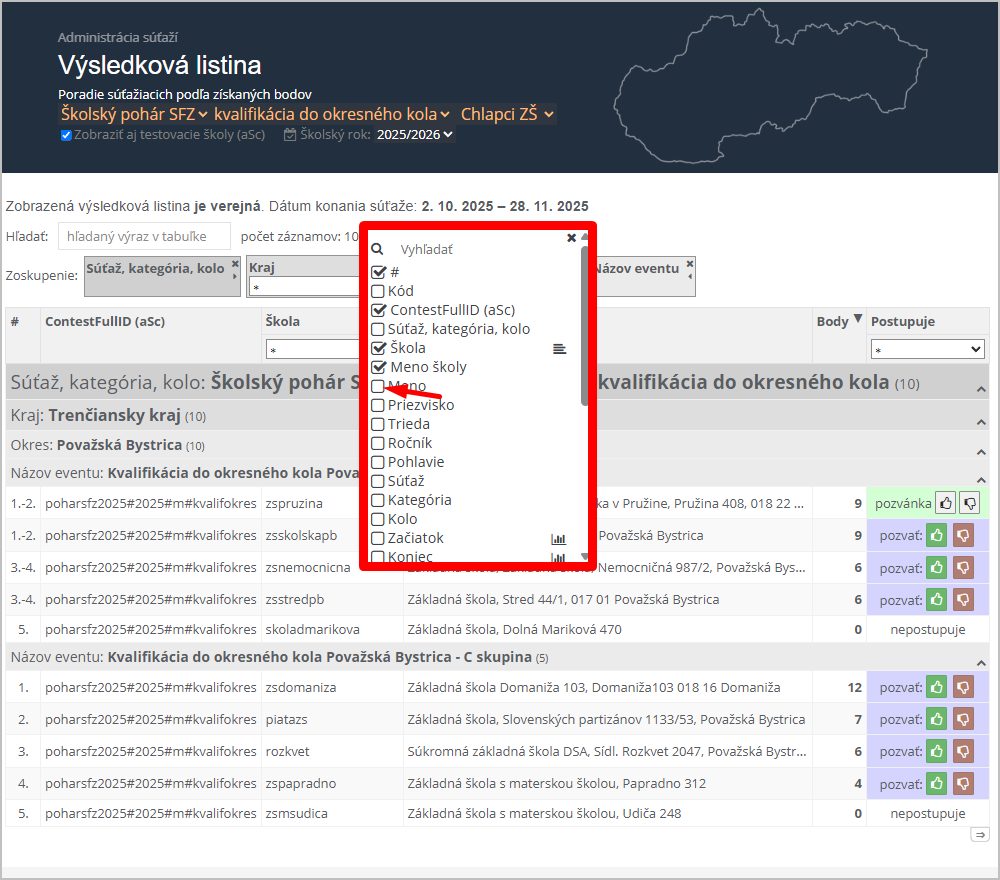Click thumbs-up icon for zsskolskapb row
Image resolution: width=1000 pixels, height=880 pixels.
[936, 535]
